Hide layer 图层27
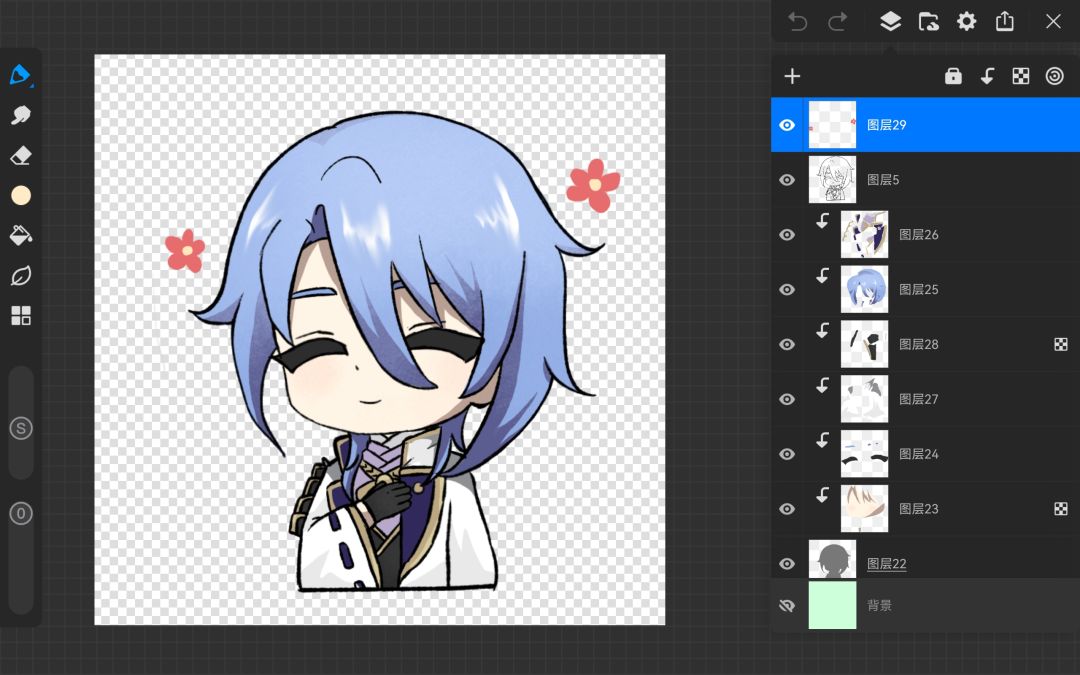Viewport: 1080px width, 675px height. [x=787, y=399]
